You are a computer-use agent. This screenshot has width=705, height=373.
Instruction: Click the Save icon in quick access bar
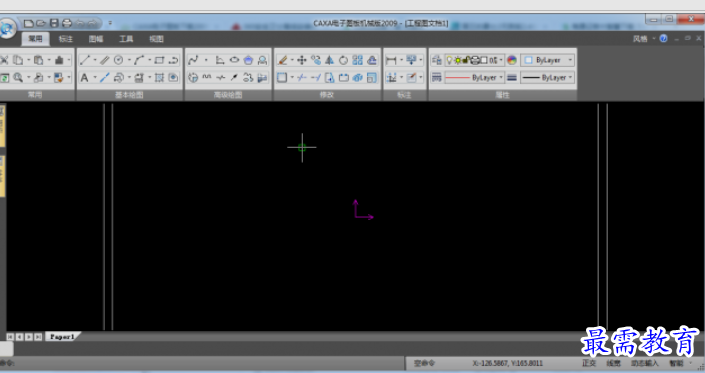54,23
